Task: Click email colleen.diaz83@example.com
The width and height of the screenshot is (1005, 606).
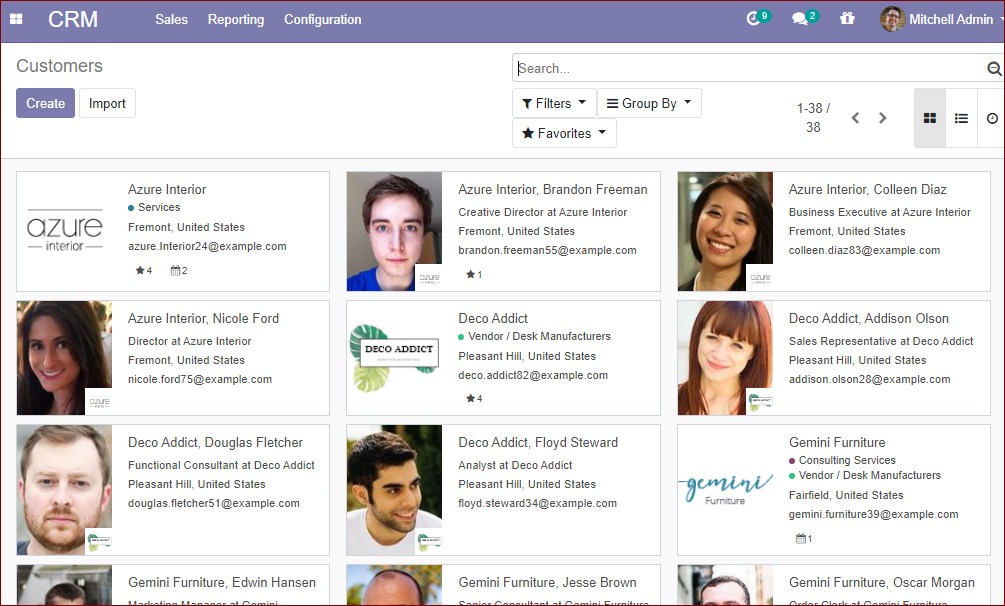Action: tap(864, 250)
